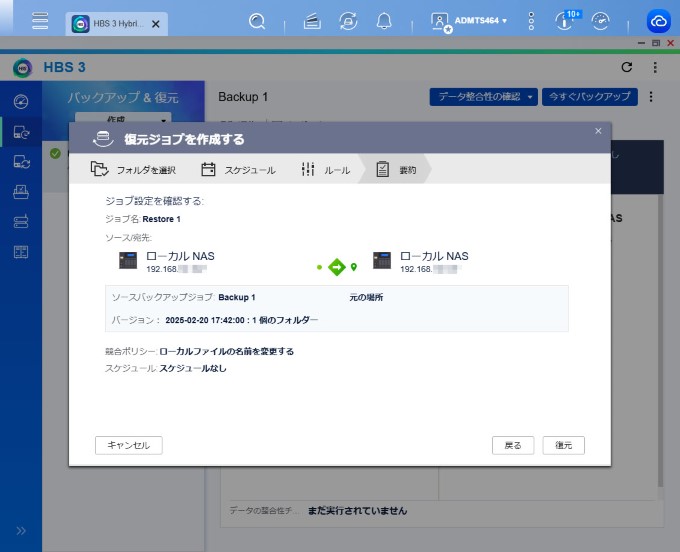Click the green arrow direction icon
The image size is (680, 552).
337,267
